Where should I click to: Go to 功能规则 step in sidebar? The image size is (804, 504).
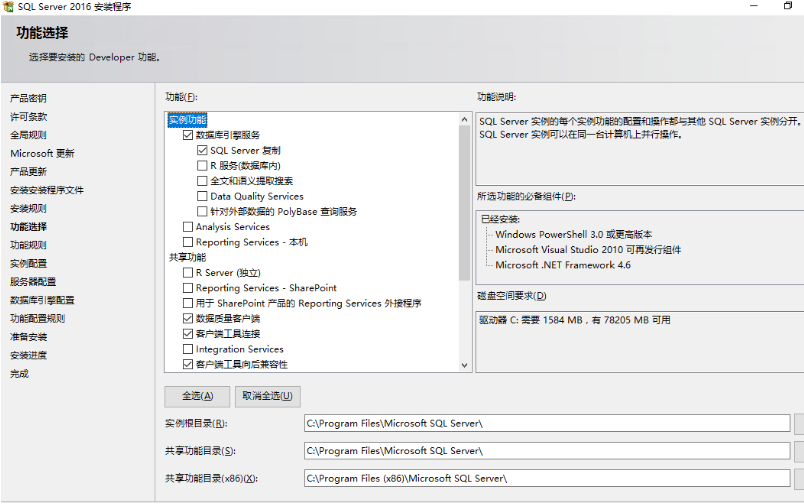(x=28, y=245)
